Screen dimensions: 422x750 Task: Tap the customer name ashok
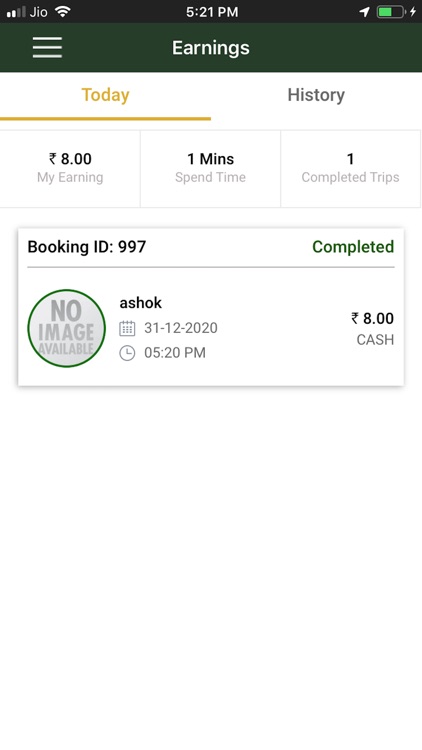click(x=141, y=303)
